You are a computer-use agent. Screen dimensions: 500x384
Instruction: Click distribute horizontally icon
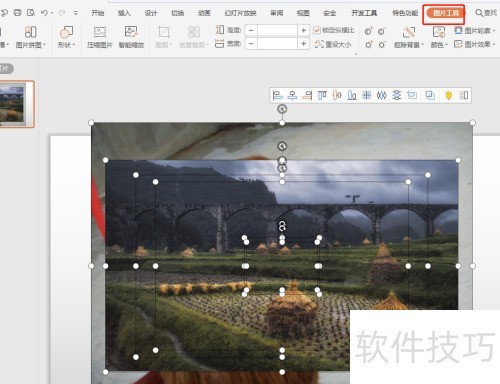(367, 95)
